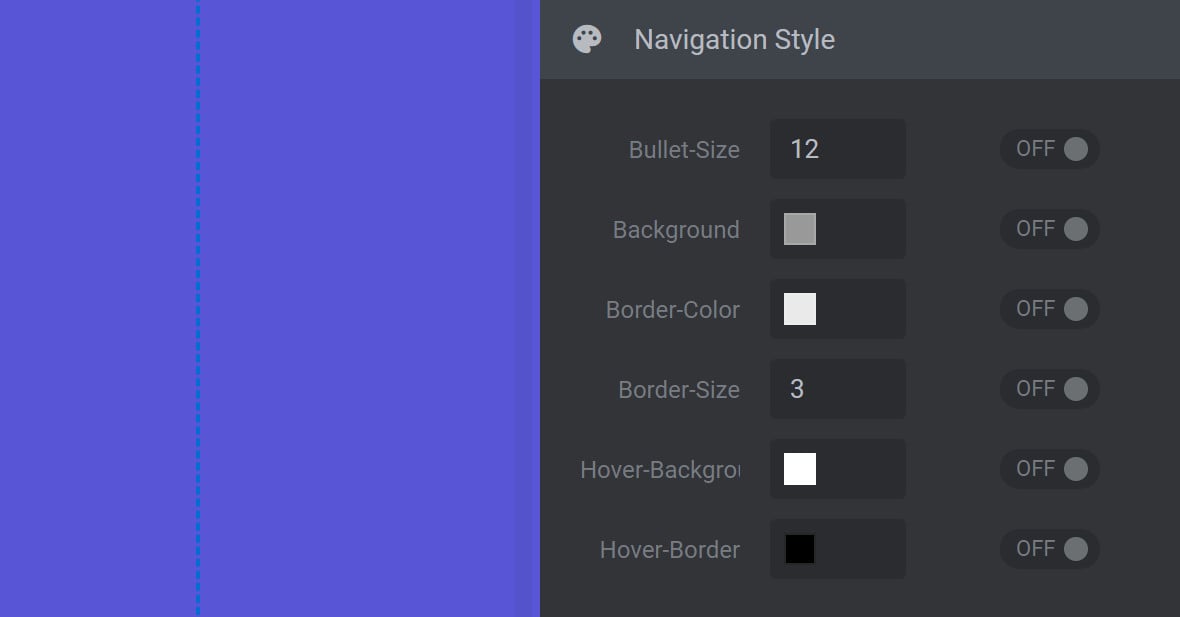
Task: Toggle the Hover-Border OFF switch
Action: tap(1050, 549)
